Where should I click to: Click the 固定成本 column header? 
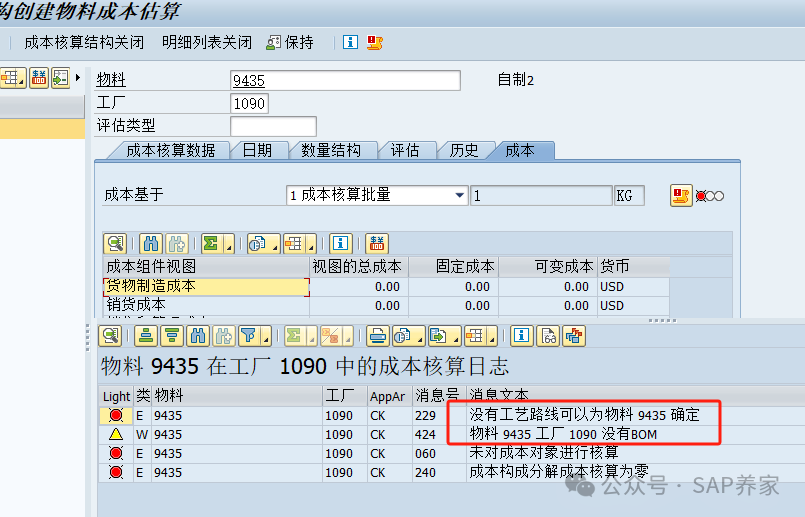[453, 266]
